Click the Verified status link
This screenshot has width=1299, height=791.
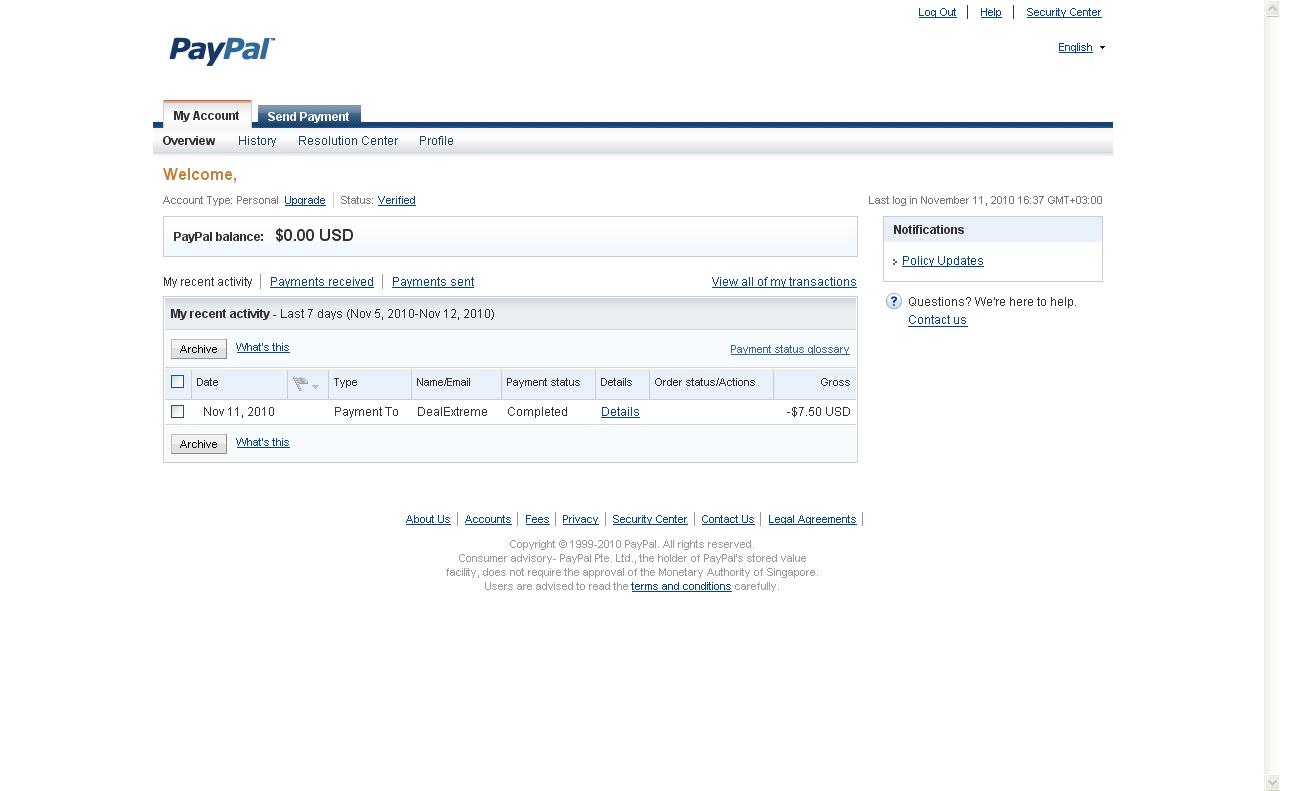396,200
